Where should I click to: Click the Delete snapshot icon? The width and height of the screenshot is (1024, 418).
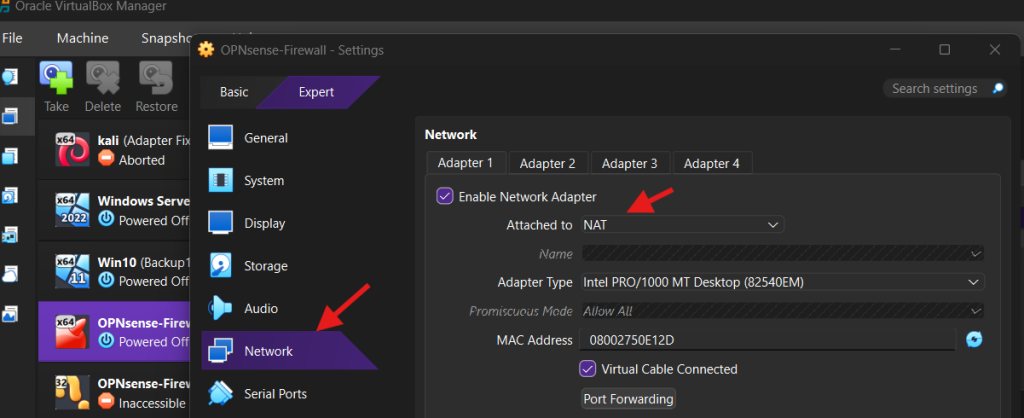coord(102,80)
